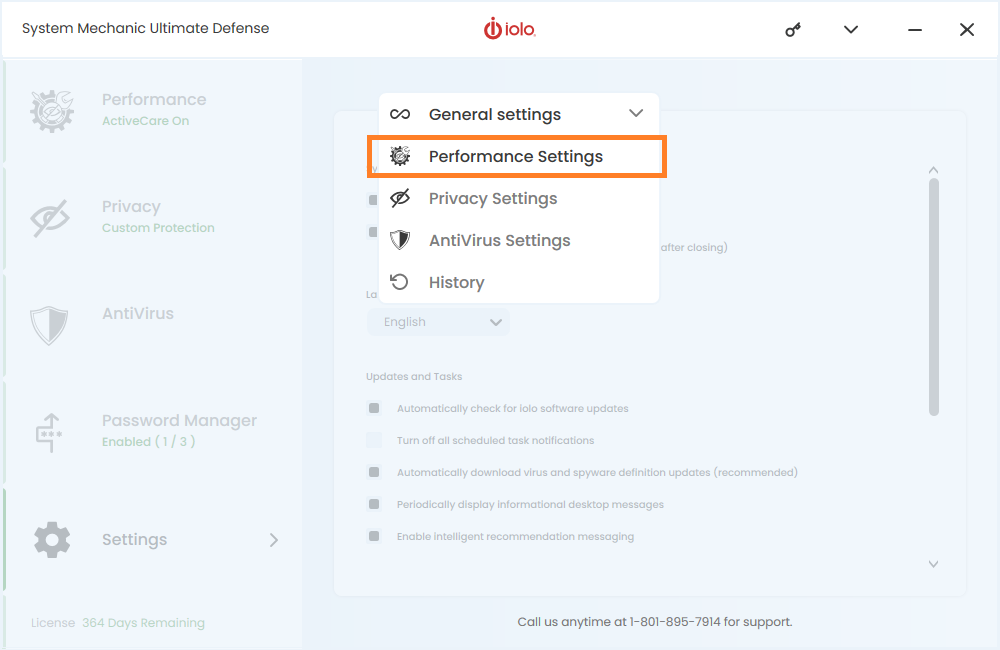Click the settings scrollbar up arrow
This screenshot has width=1000, height=650.
click(933, 170)
